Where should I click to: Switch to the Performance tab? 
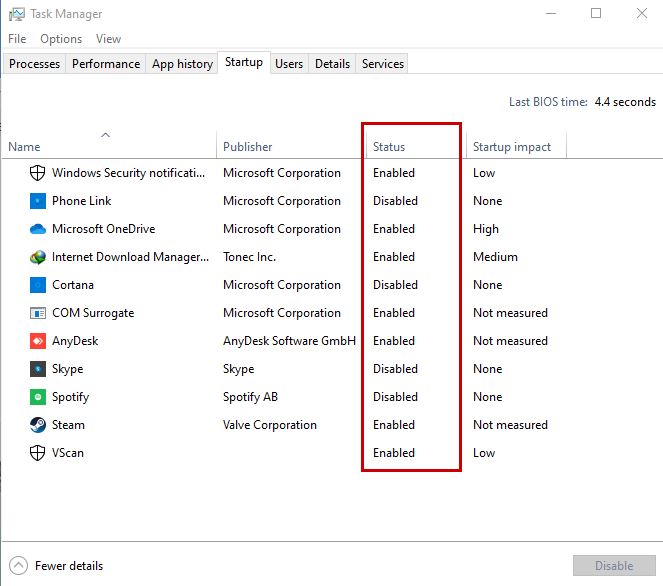click(106, 64)
